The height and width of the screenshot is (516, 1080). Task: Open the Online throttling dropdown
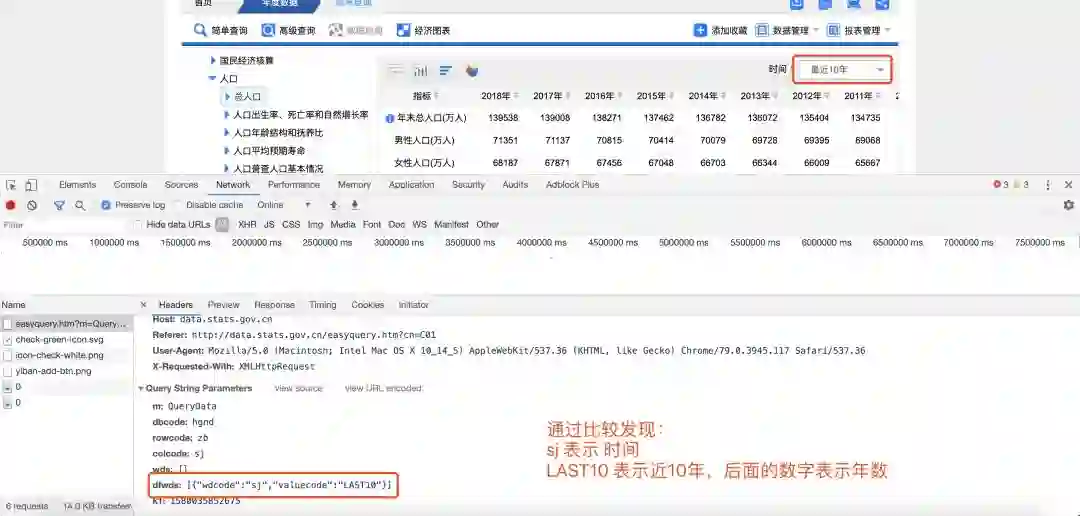[284, 205]
